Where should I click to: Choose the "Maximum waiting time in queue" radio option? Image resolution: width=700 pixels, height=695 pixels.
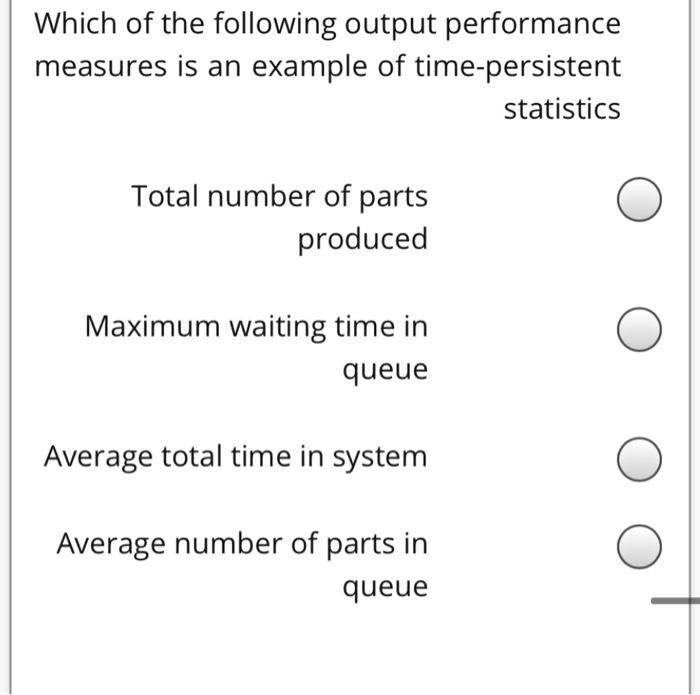[x=639, y=329]
